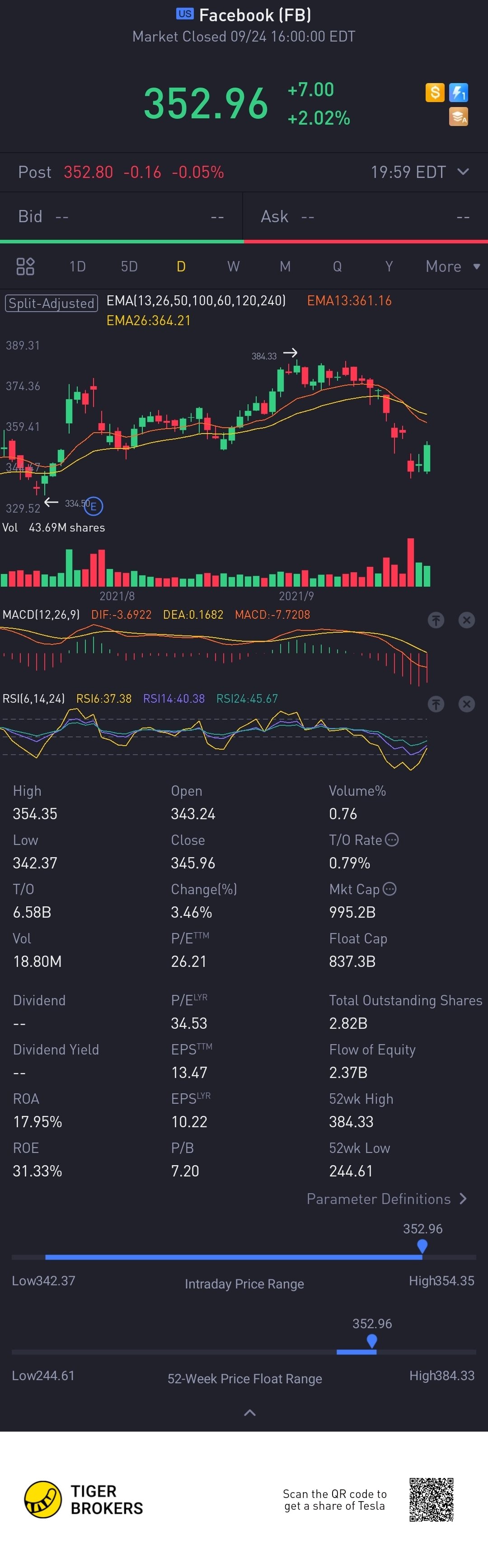This screenshot has height=1568, width=488.
Task: Select the M monthly chart tab
Action: tap(285, 266)
